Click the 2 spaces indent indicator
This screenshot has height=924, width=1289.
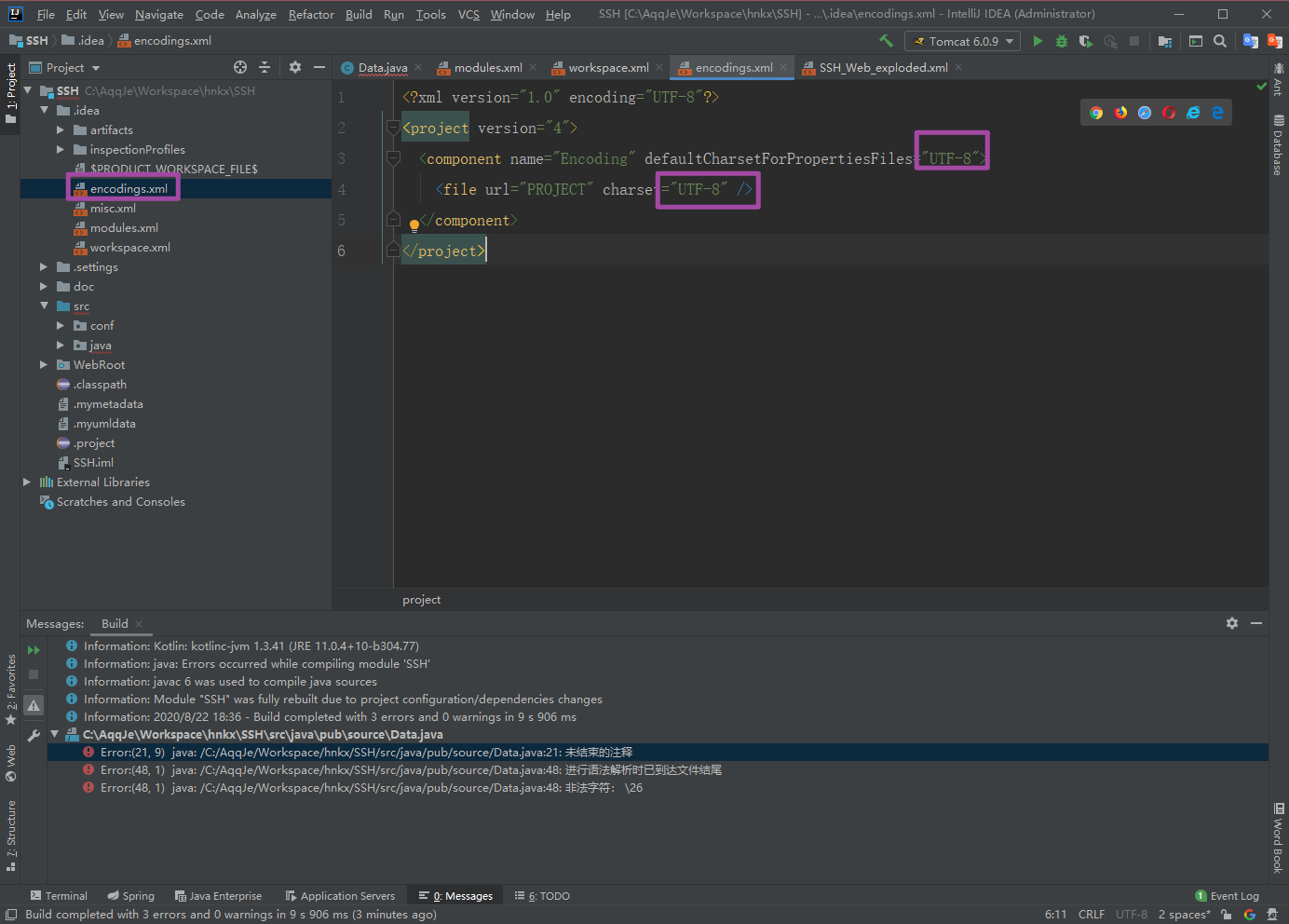pyautogui.click(x=1184, y=915)
